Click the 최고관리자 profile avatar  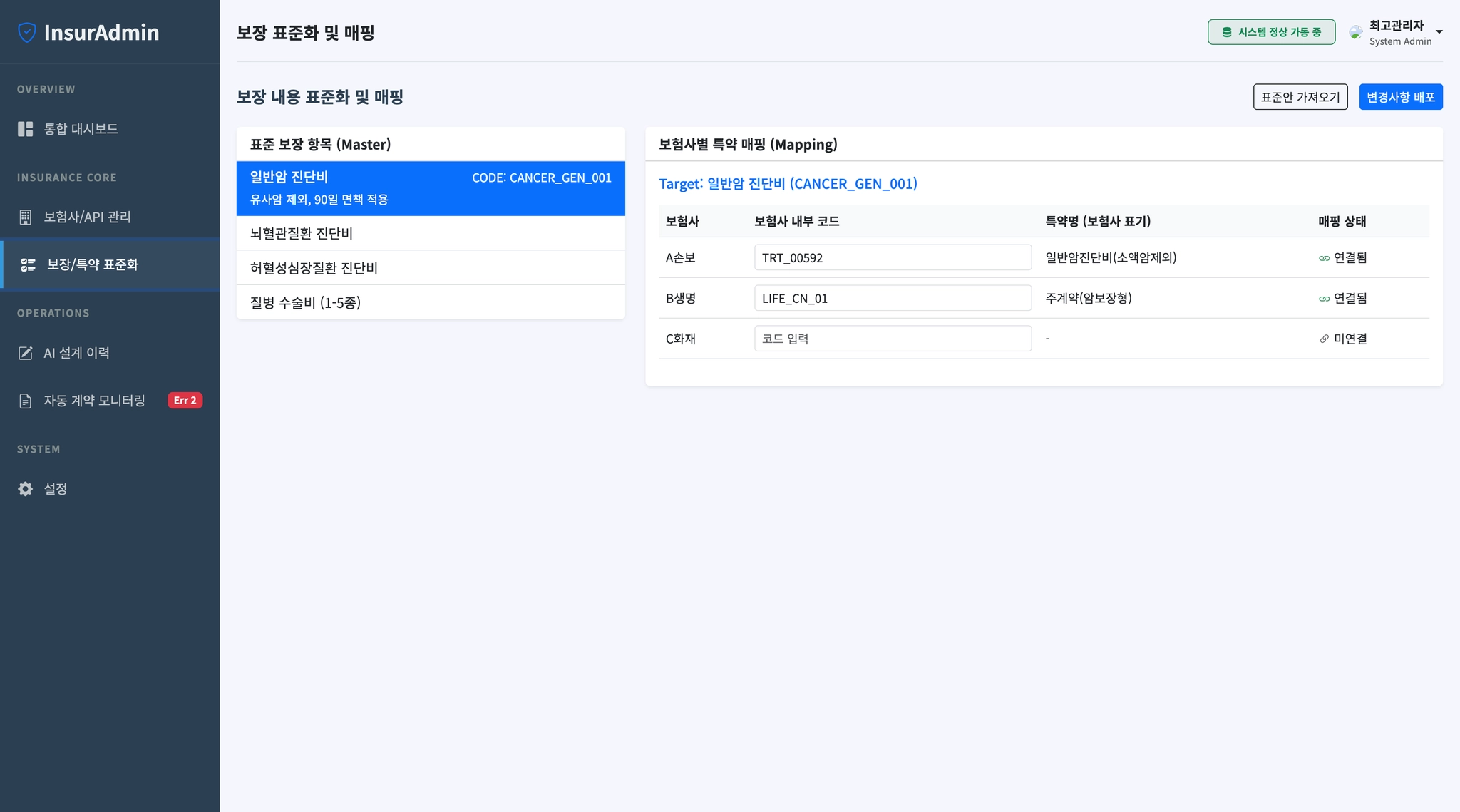point(1355,32)
